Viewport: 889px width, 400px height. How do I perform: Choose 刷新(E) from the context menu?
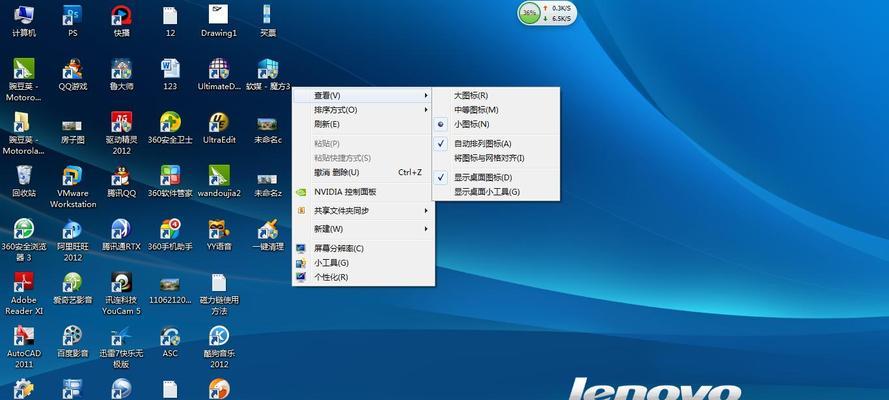(363, 124)
